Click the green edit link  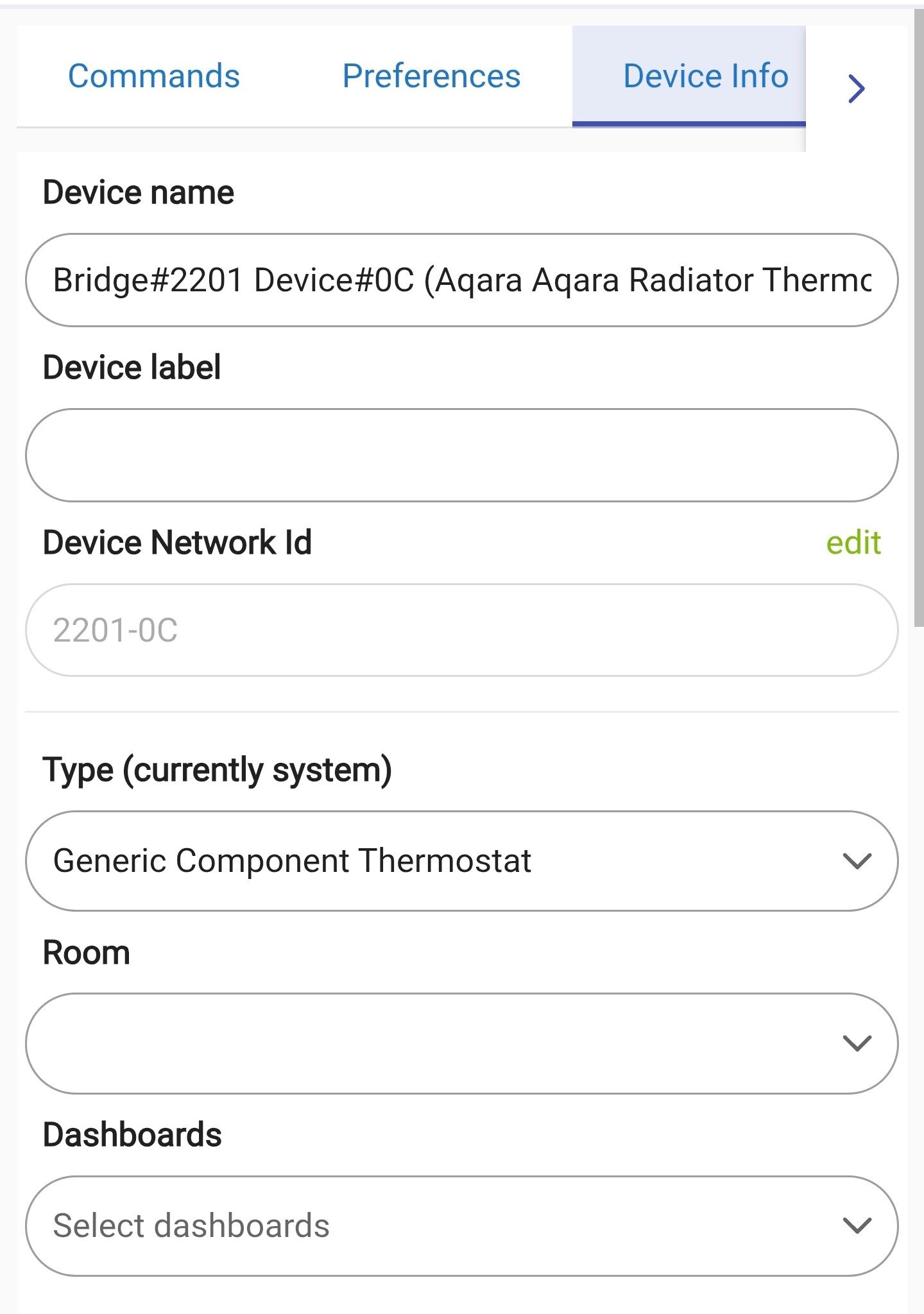(853, 543)
